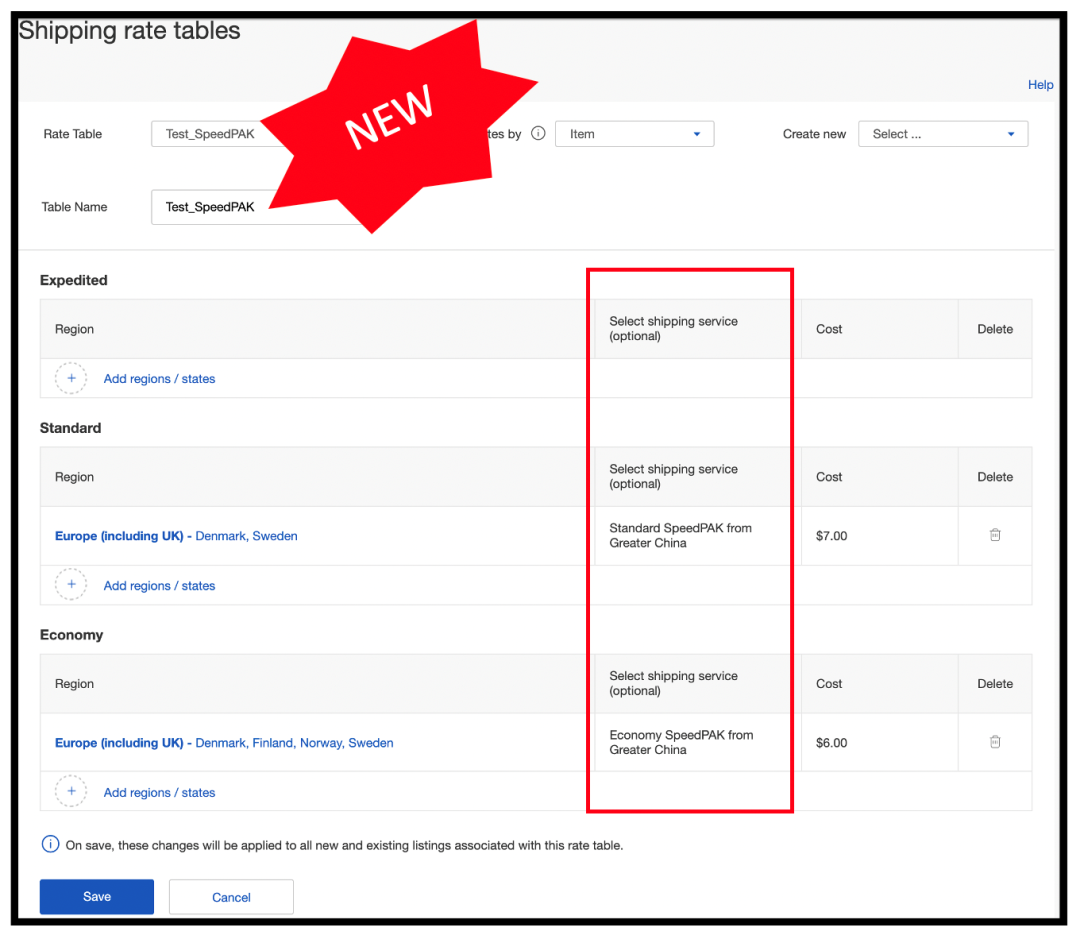The width and height of the screenshot is (1080, 939).
Task: Save the rate table changes
Action: point(96,896)
